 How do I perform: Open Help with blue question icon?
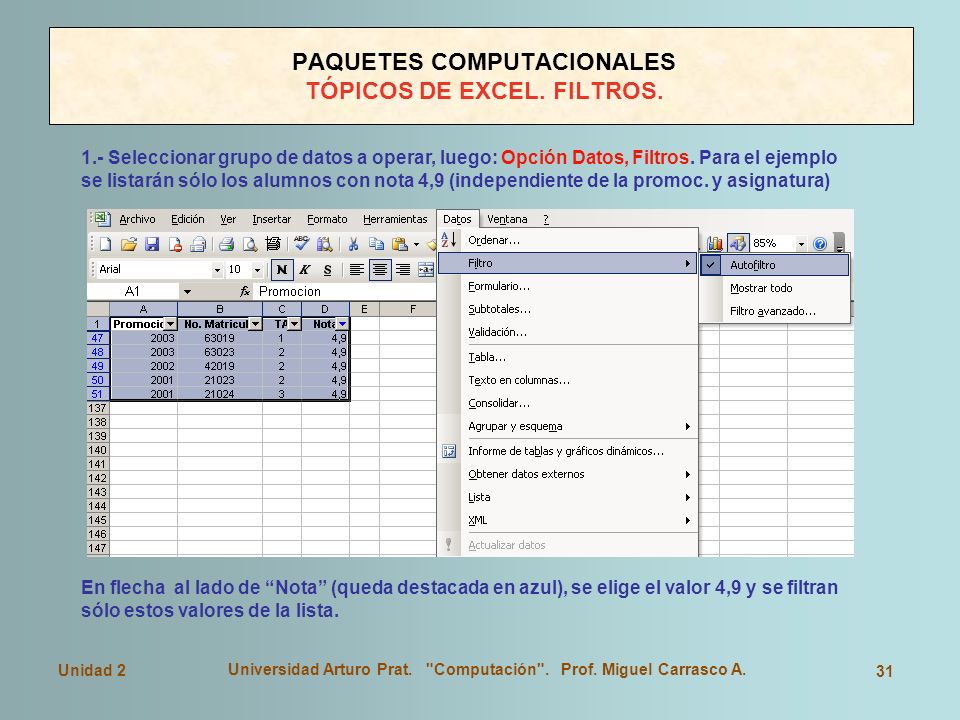820,244
